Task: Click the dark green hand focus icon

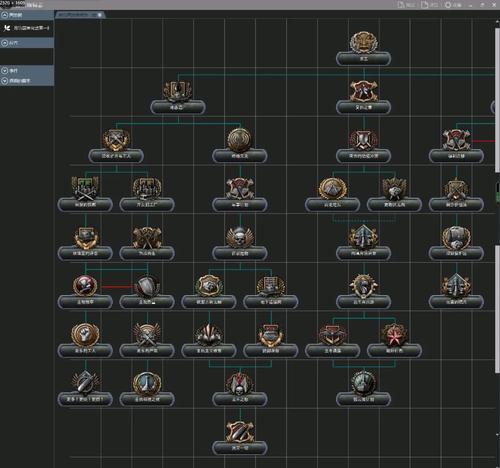Action: (x=363, y=383)
